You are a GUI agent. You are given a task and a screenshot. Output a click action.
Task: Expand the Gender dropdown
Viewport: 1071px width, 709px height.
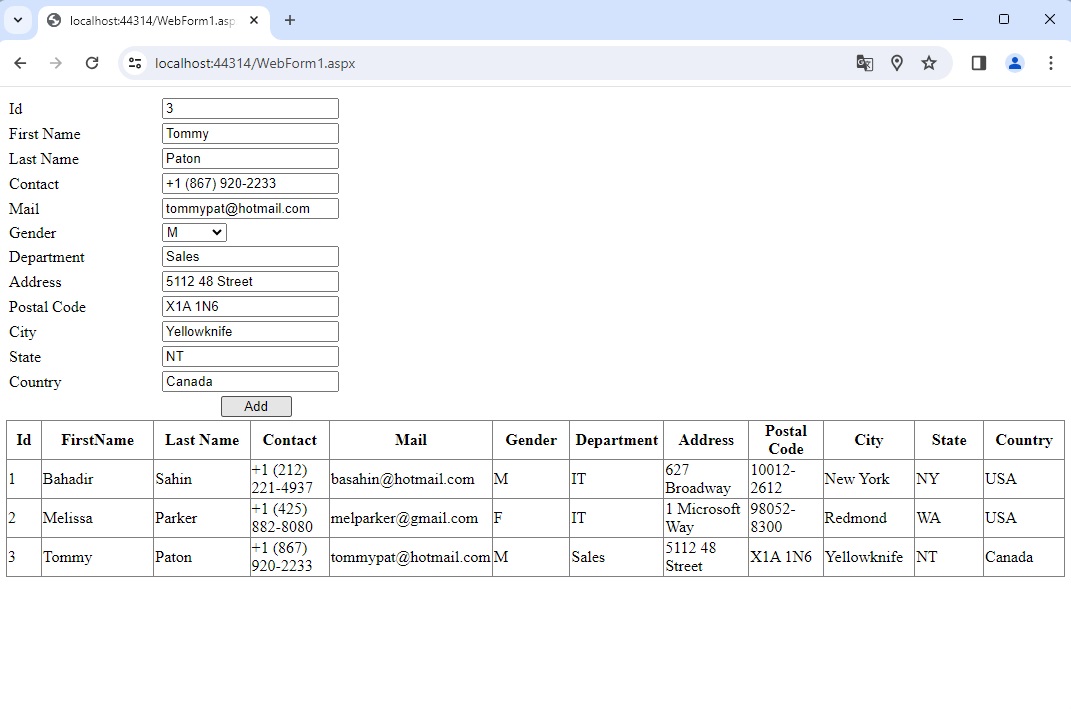pos(195,233)
